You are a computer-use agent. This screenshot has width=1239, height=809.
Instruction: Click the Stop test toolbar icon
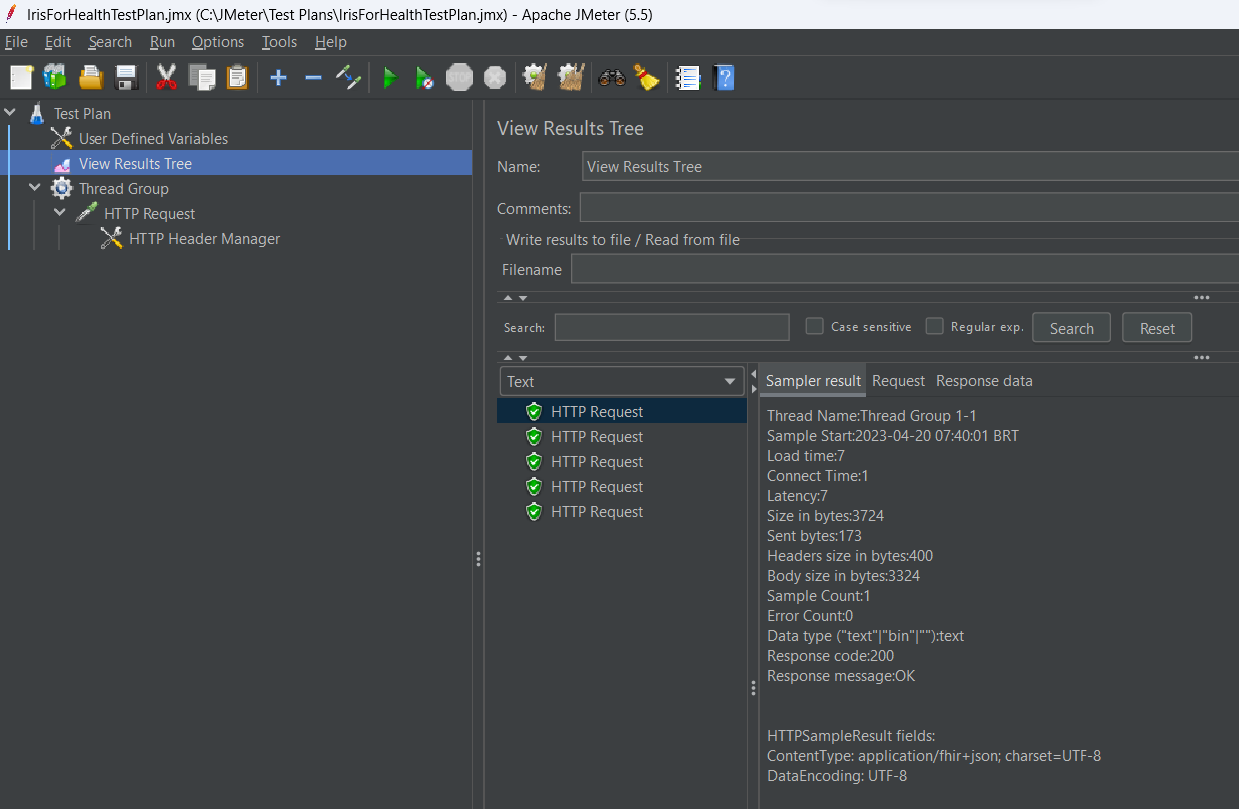(459, 78)
